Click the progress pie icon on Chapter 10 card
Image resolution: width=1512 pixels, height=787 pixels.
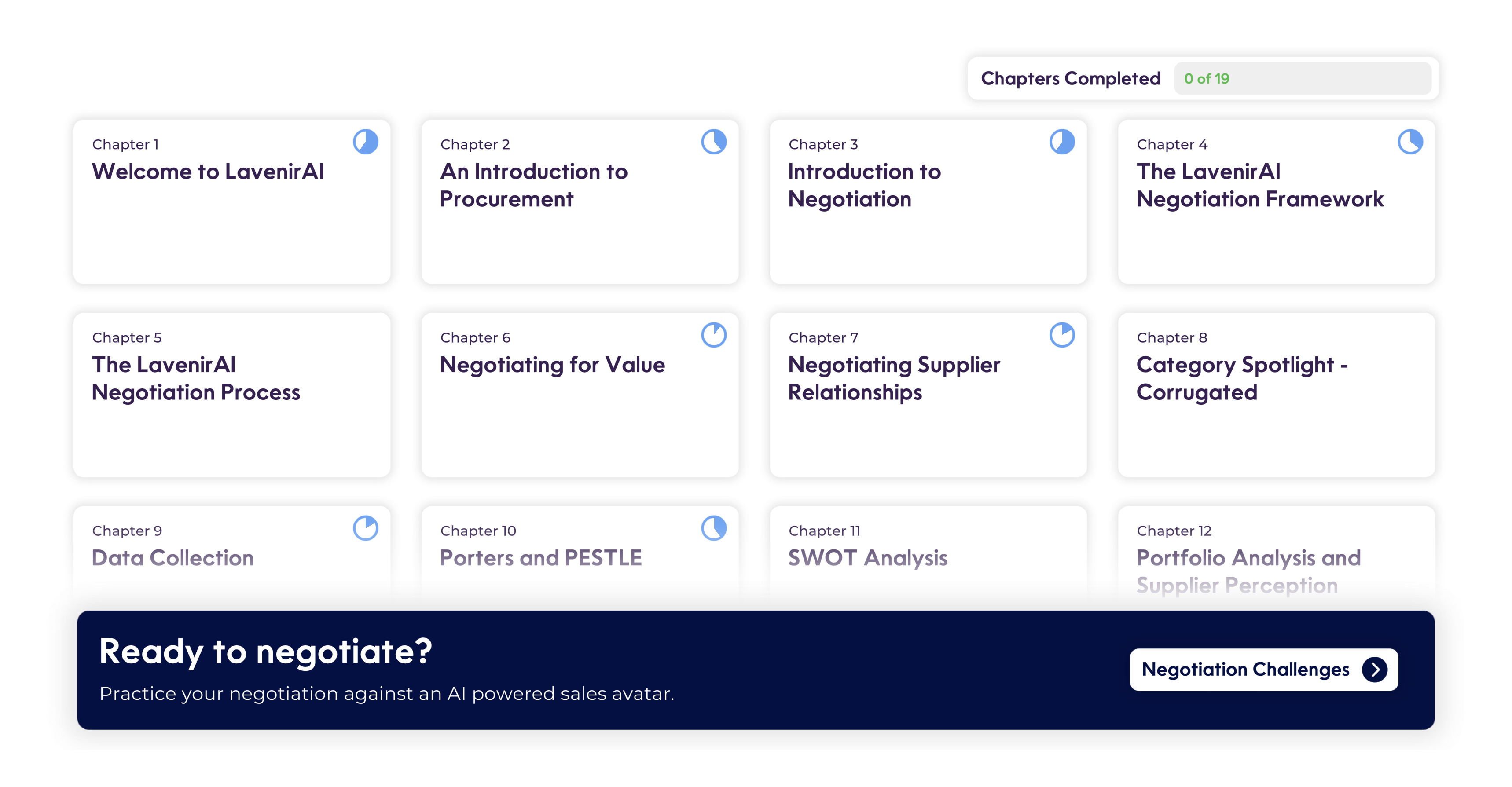714,528
